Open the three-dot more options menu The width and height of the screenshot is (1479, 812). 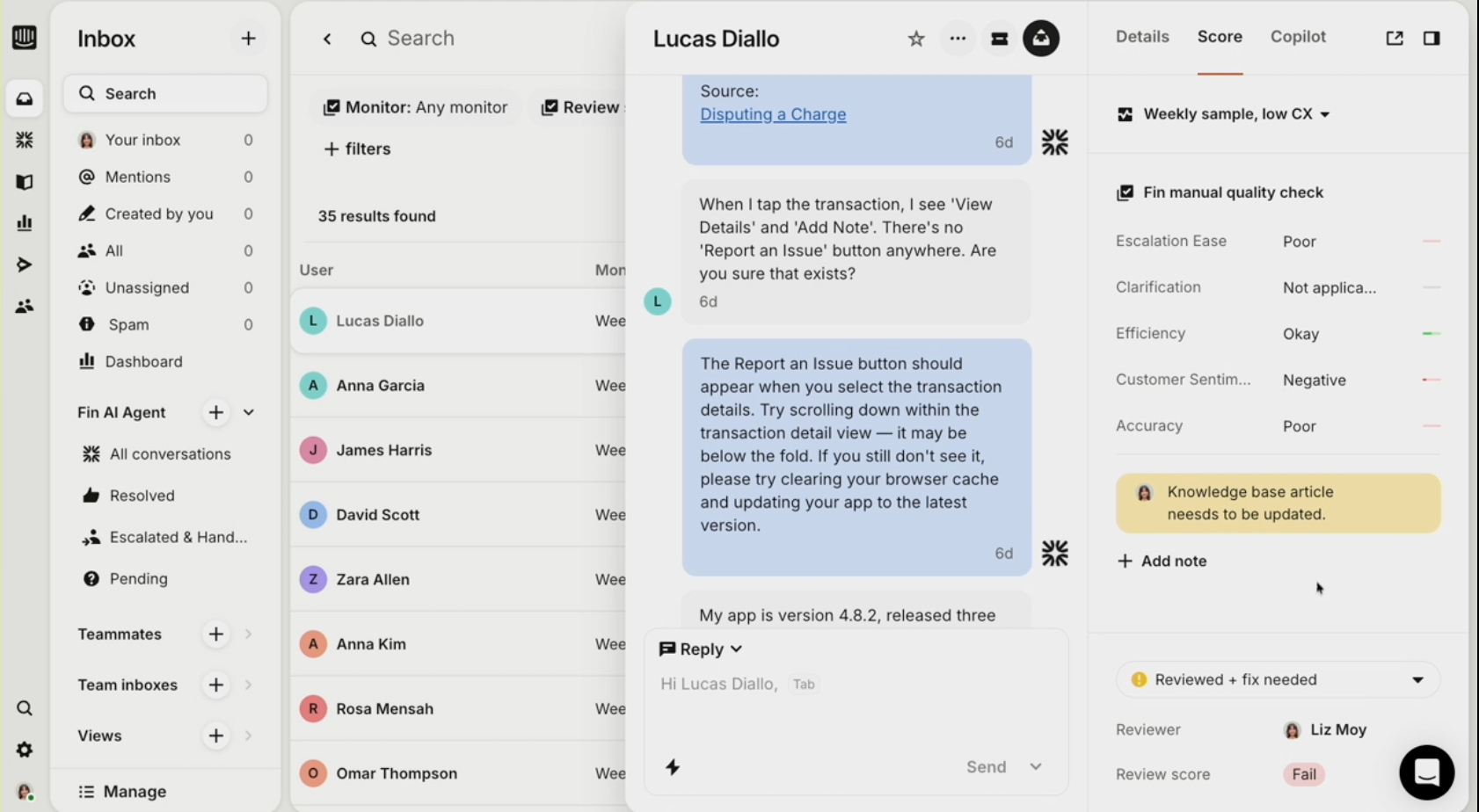point(958,39)
